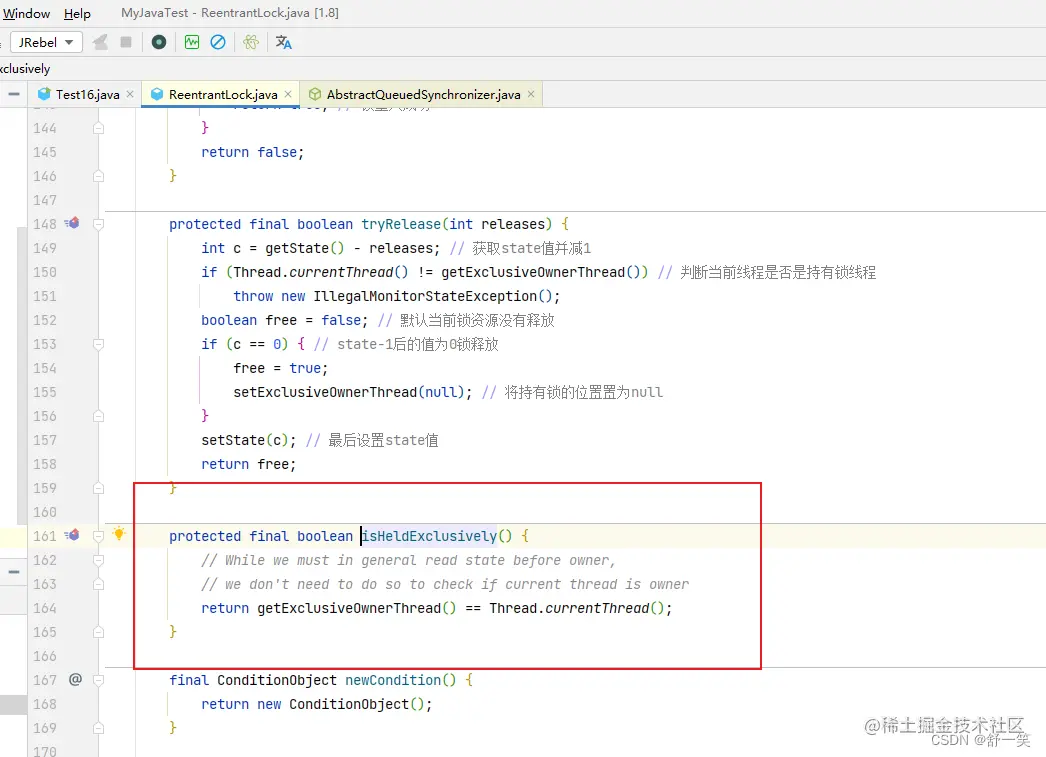1046x757 pixels.
Task: Click the override gutter icon on line 148
Action: click(72, 223)
